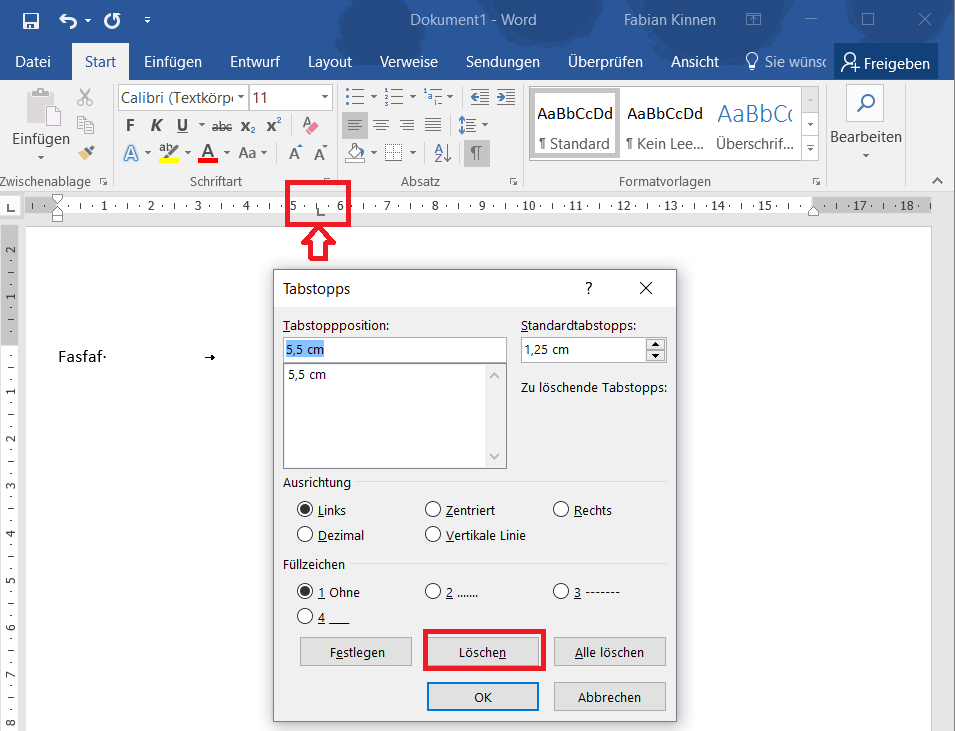
Task: Switch to Entwurf ribbon tab
Action: [255, 62]
